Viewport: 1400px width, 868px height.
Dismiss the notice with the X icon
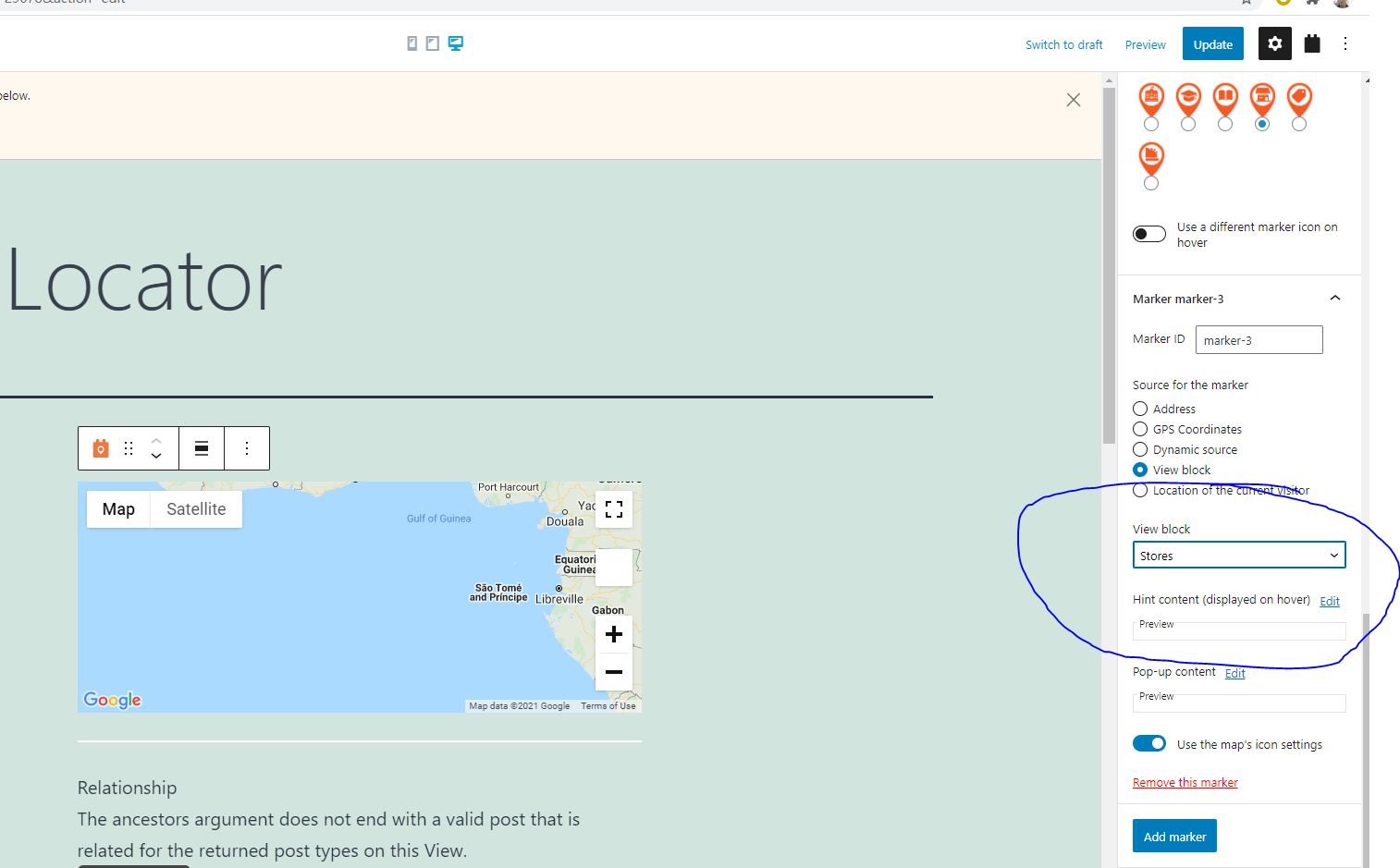coord(1074,100)
